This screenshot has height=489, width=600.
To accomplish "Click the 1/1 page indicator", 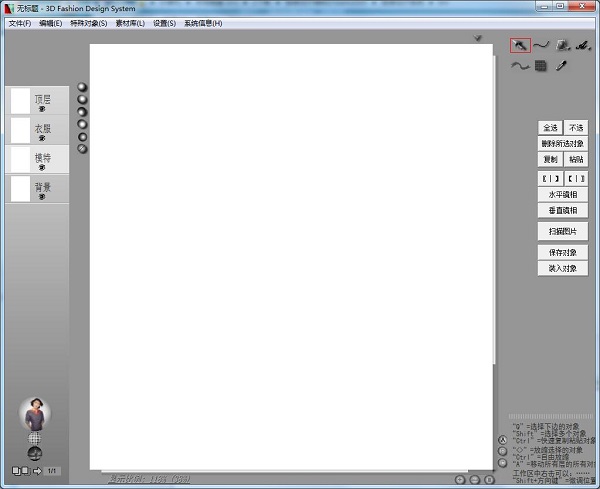I will click(x=52, y=471).
